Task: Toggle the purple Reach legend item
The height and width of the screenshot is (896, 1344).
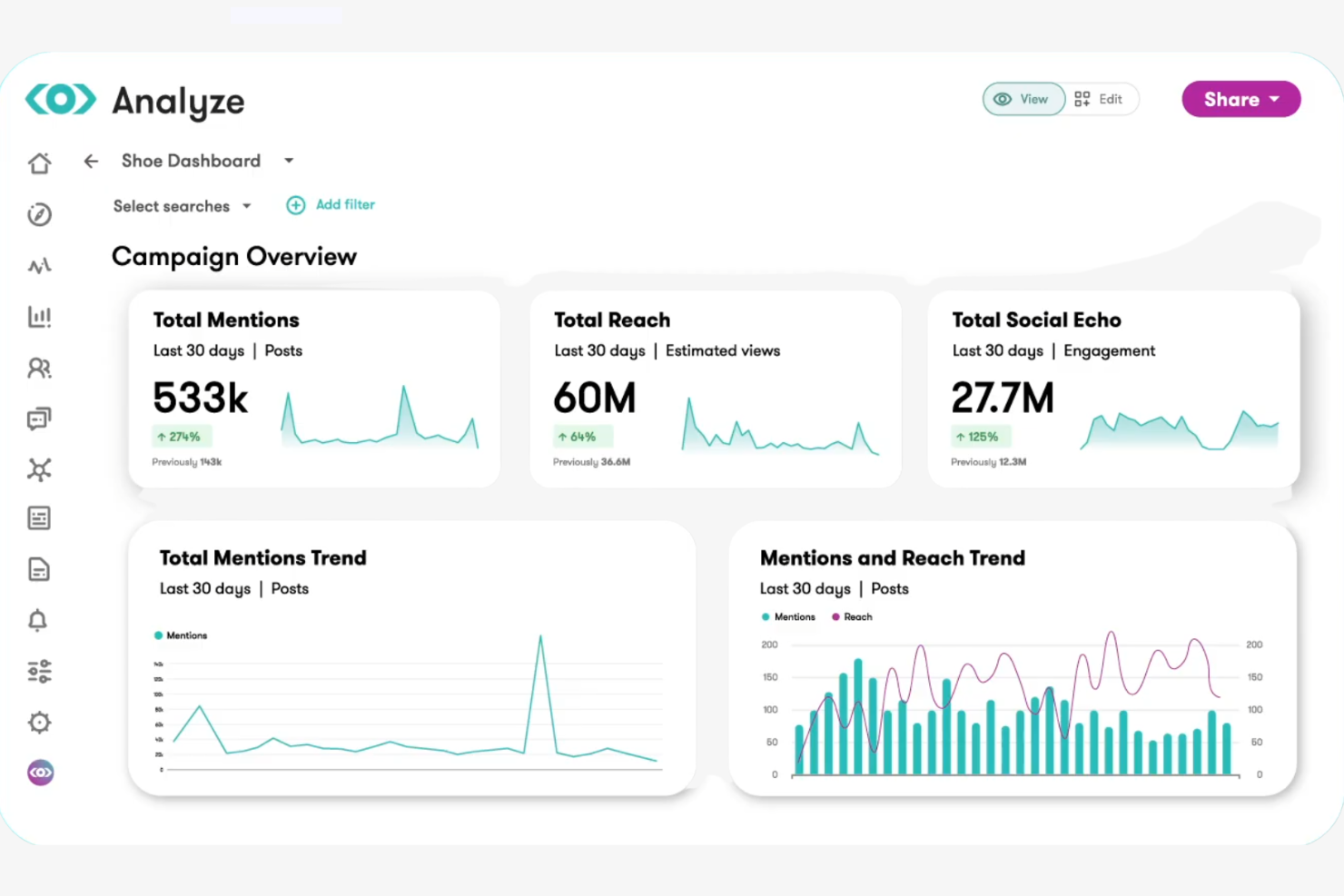Action: point(852,616)
